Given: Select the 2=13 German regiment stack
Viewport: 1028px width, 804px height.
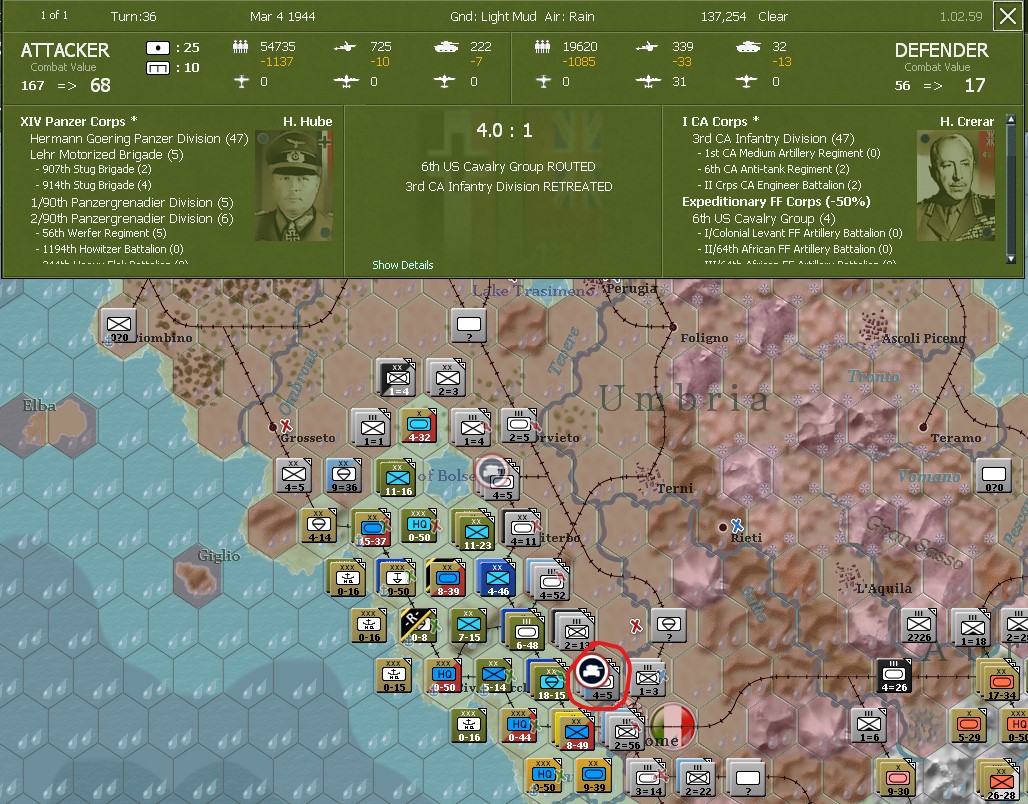Looking at the screenshot, I should tap(575, 631).
